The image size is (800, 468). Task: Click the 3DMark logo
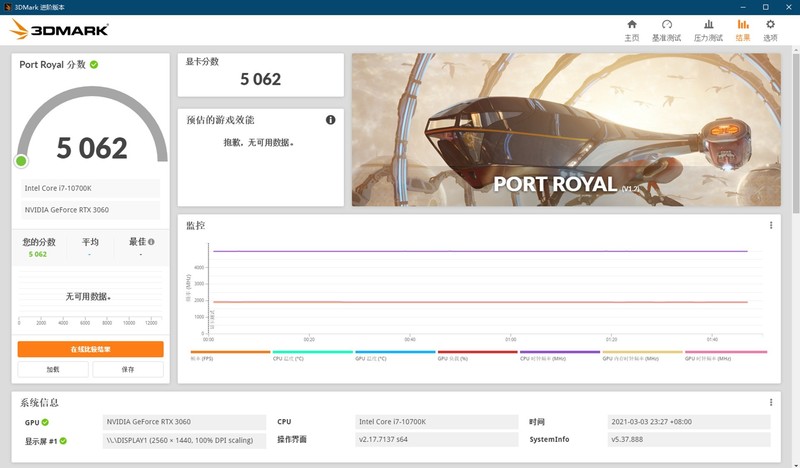[x=59, y=30]
